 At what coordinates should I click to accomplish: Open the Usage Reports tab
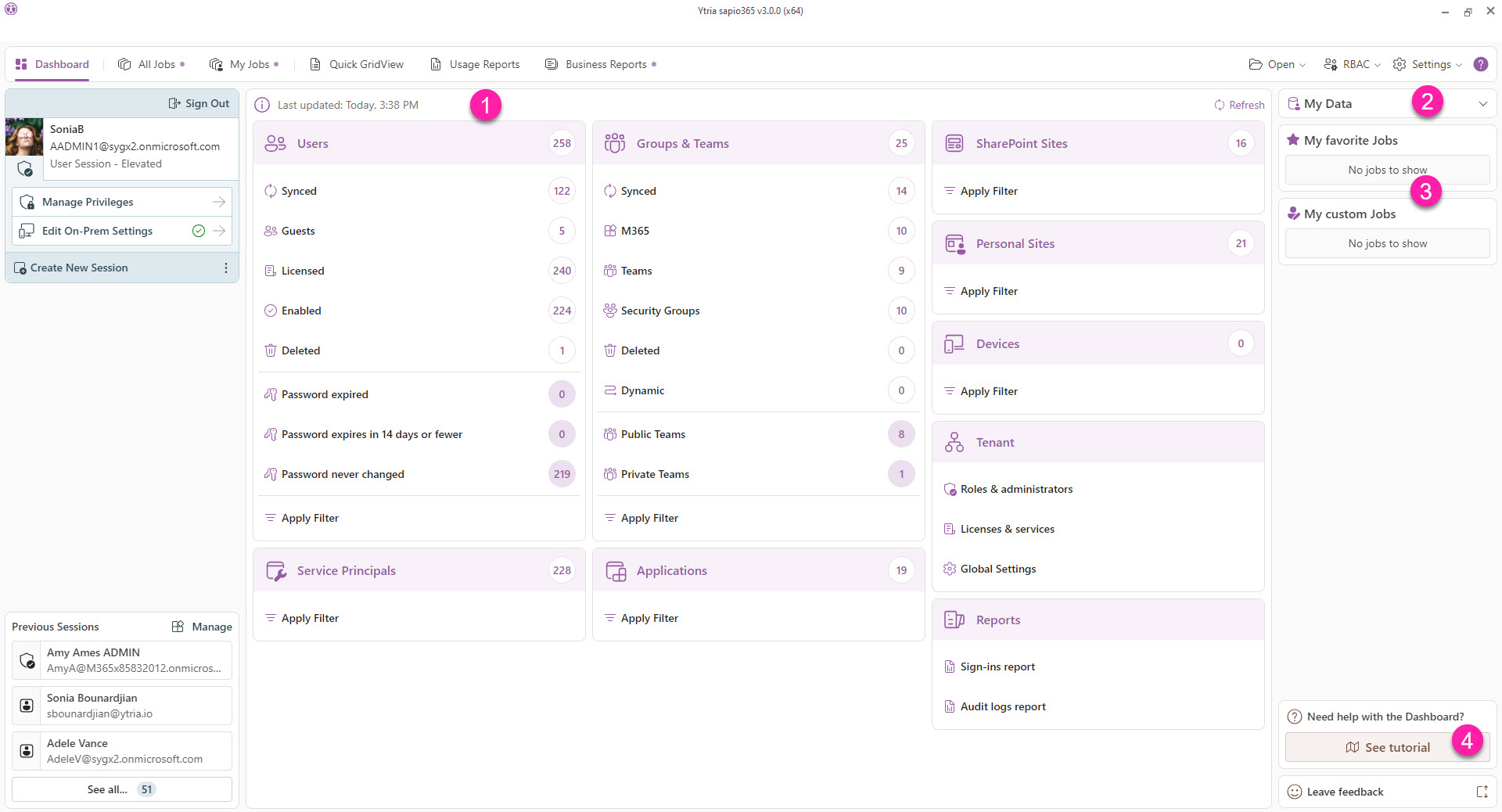475,64
